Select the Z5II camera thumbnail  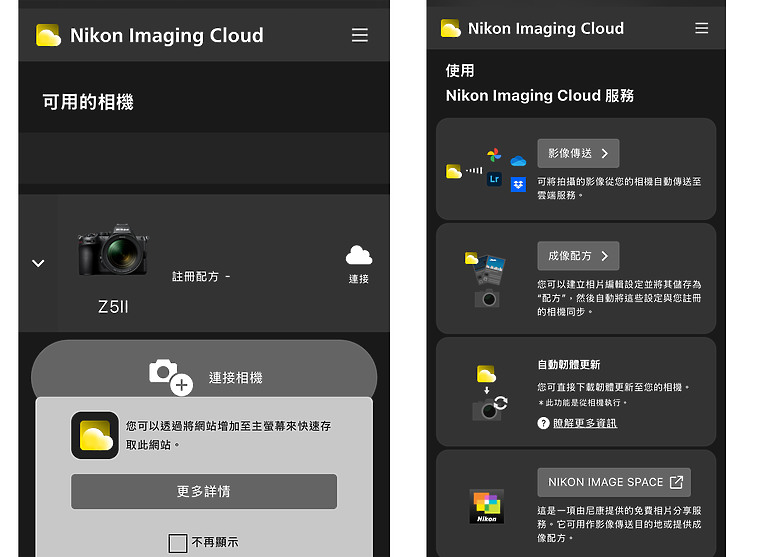[113, 250]
